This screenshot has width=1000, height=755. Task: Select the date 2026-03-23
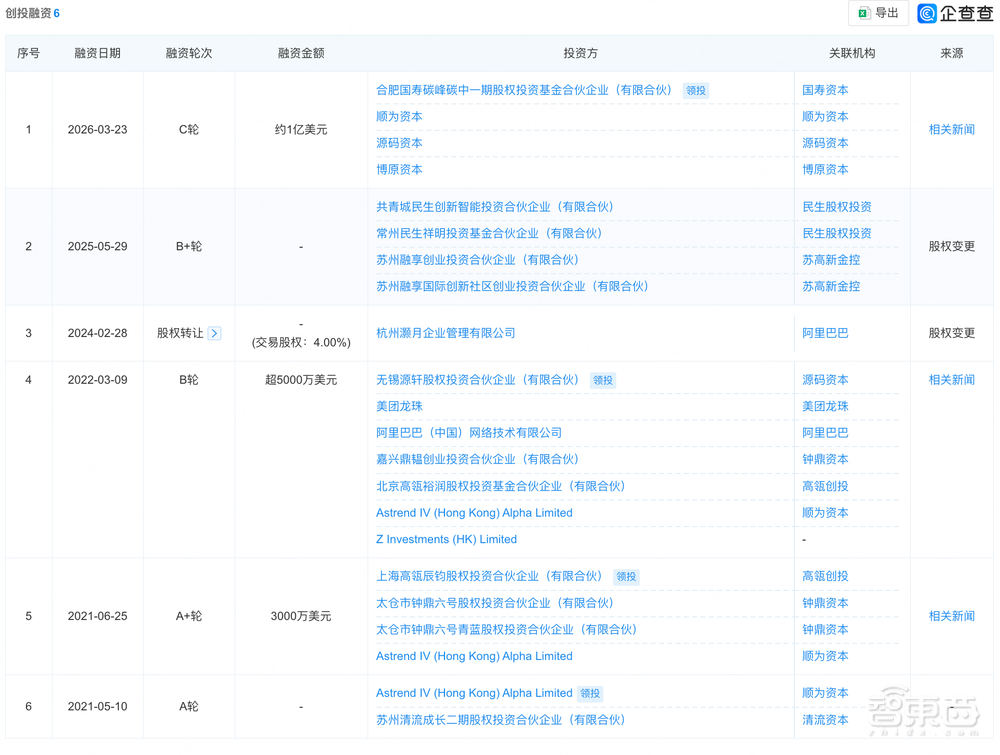pos(98,129)
